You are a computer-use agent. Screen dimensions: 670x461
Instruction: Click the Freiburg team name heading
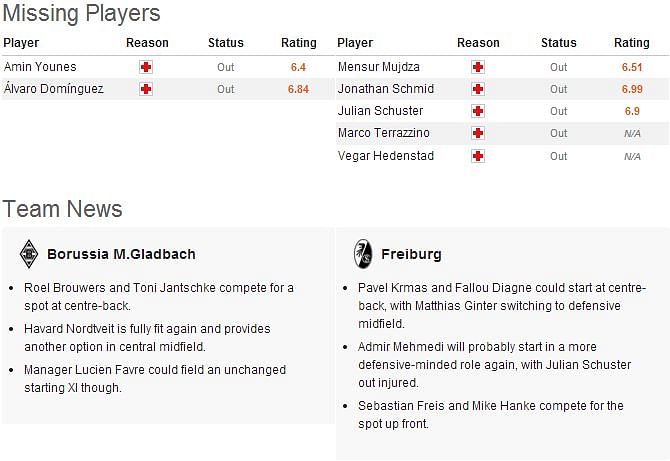[411, 254]
